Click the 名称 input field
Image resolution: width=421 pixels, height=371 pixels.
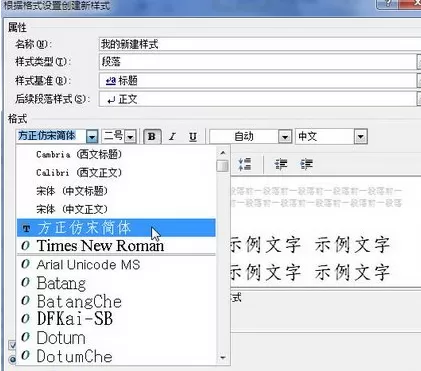260,44
